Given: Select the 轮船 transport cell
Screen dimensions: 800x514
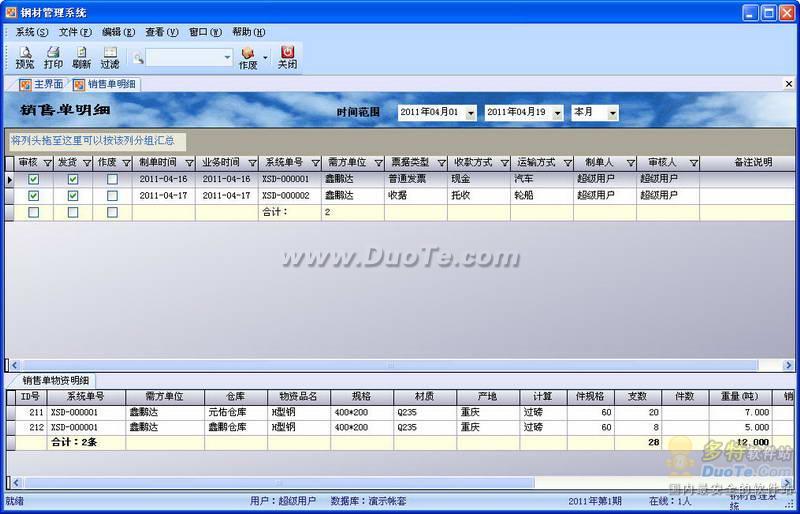Looking at the screenshot, I should [542, 195].
